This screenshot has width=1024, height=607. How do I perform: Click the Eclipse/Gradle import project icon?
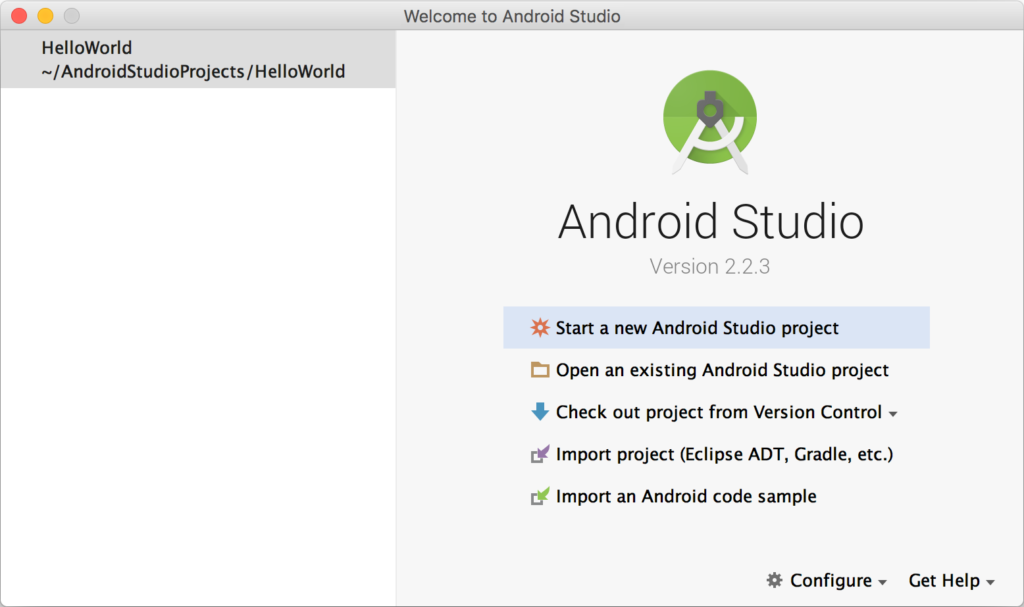click(x=540, y=453)
